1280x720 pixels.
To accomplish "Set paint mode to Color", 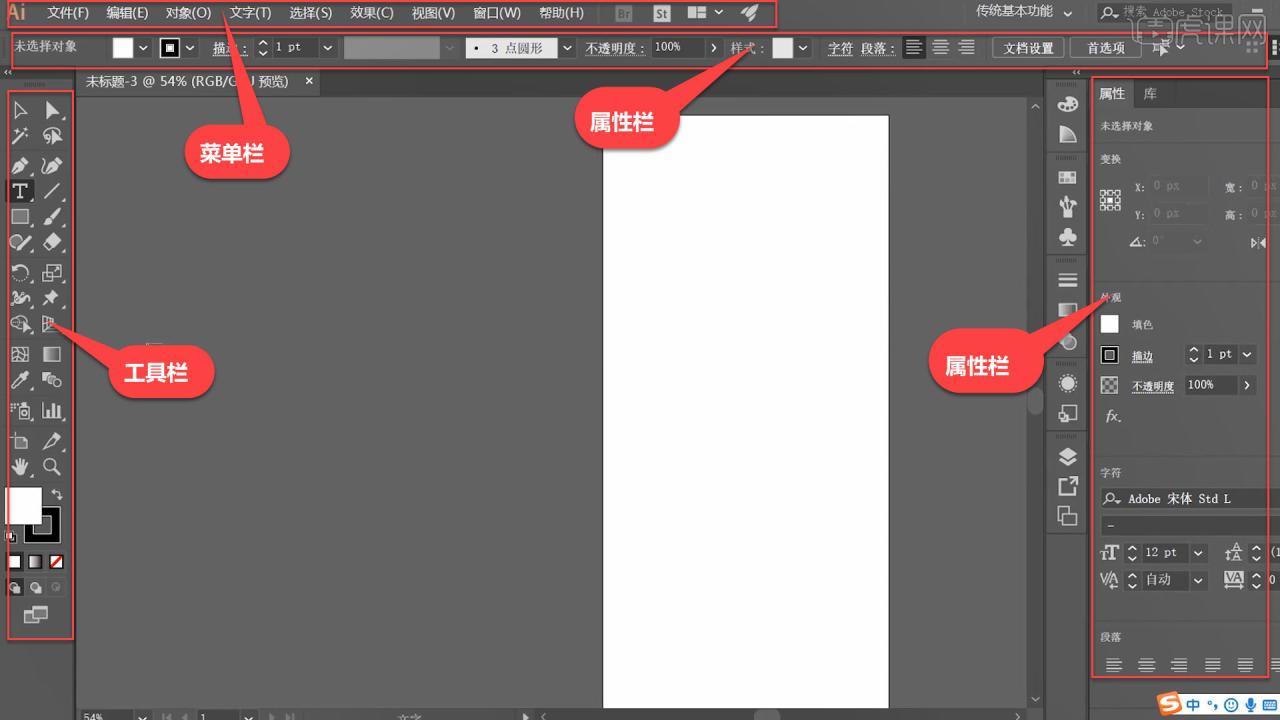I will click(15, 562).
